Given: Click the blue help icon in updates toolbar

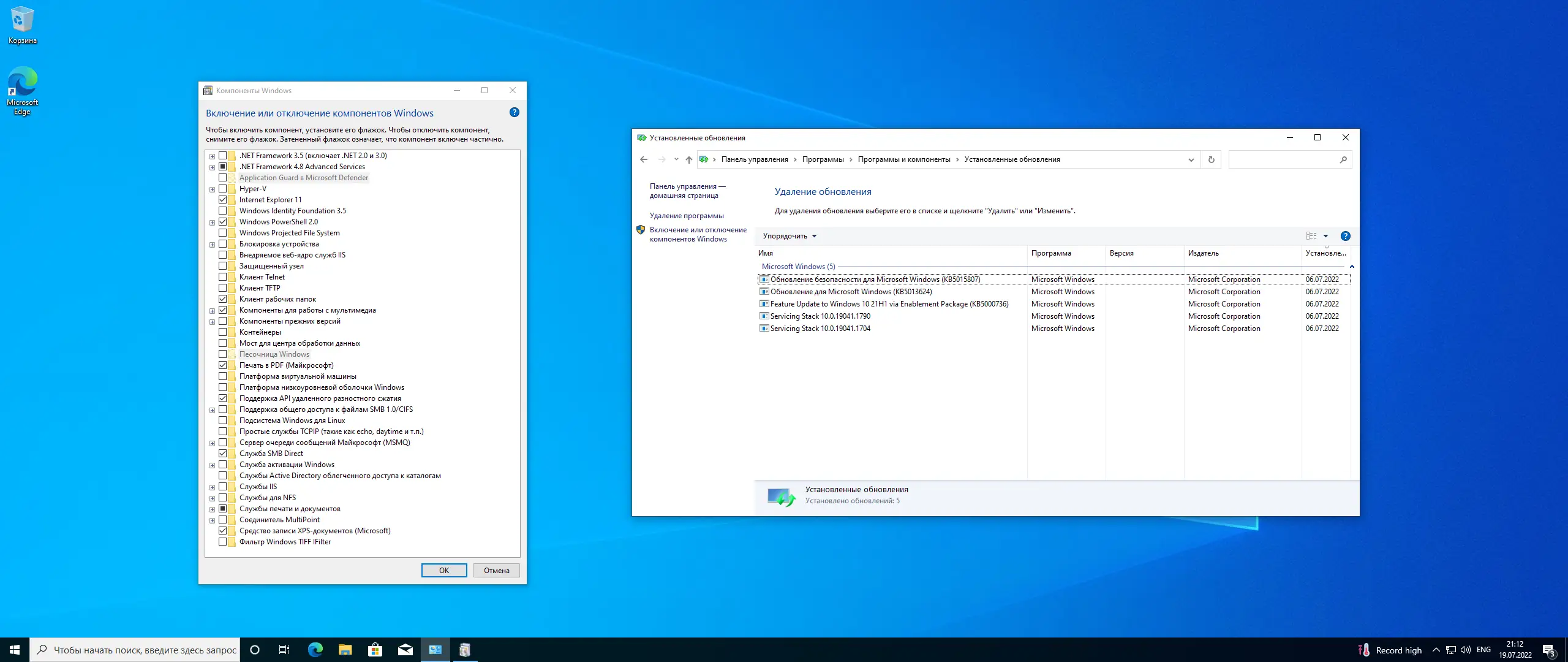Looking at the screenshot, I should pyautogui.click(x=1346, y=236).
